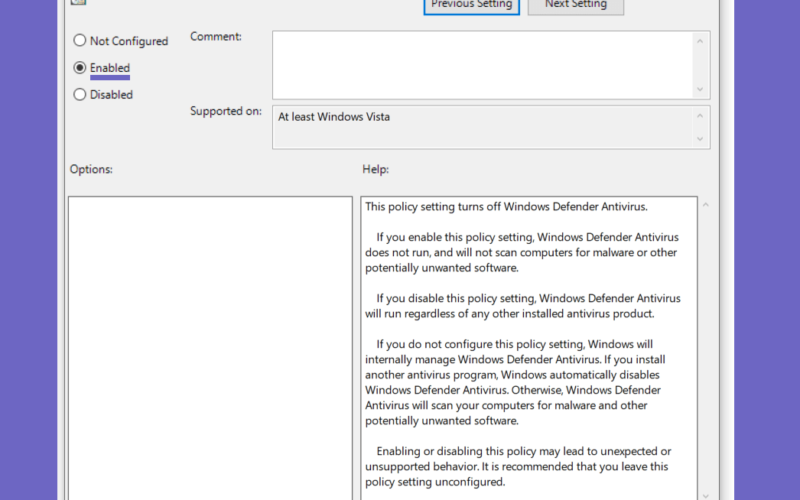This screenshot has height=500, width=800.
Task: Click Comment box scroll down arrow
Action: click(x=700, y=89)
